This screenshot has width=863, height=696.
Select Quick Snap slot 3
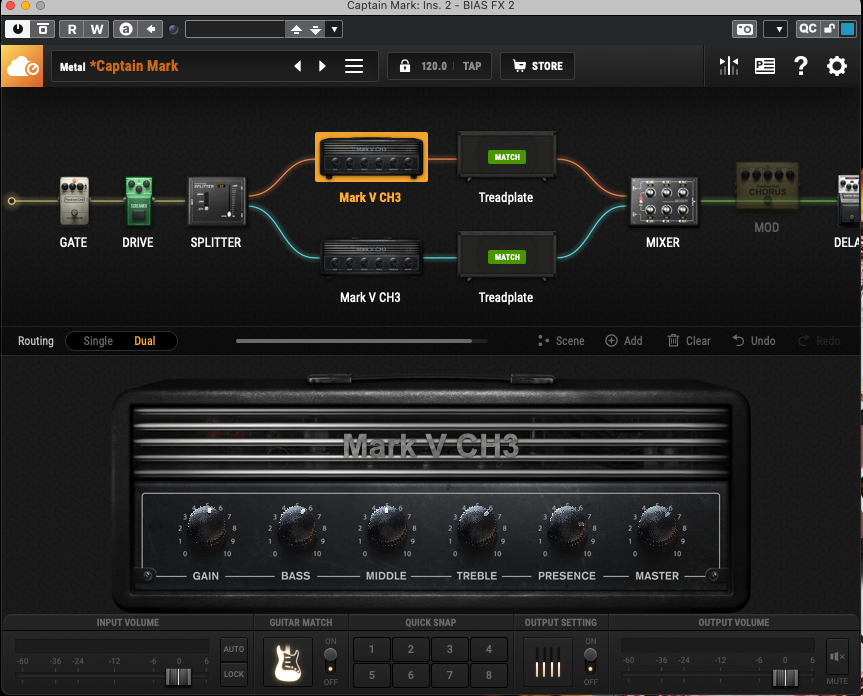point(450,649)
